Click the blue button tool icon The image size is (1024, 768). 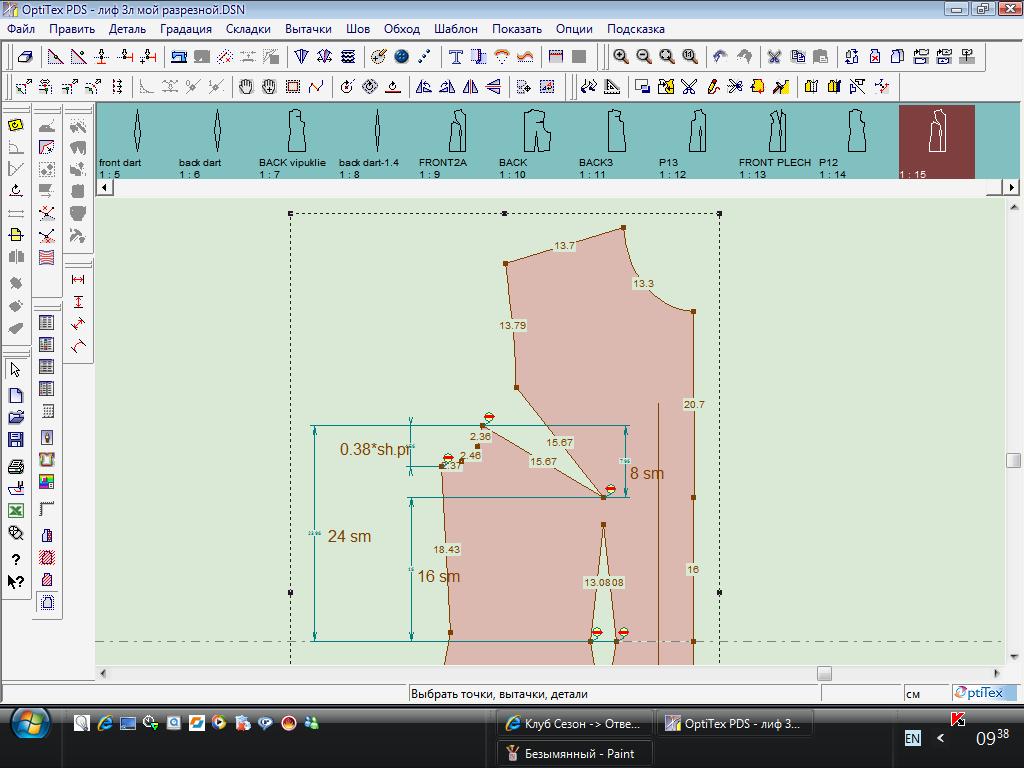(x=402, y=57)
